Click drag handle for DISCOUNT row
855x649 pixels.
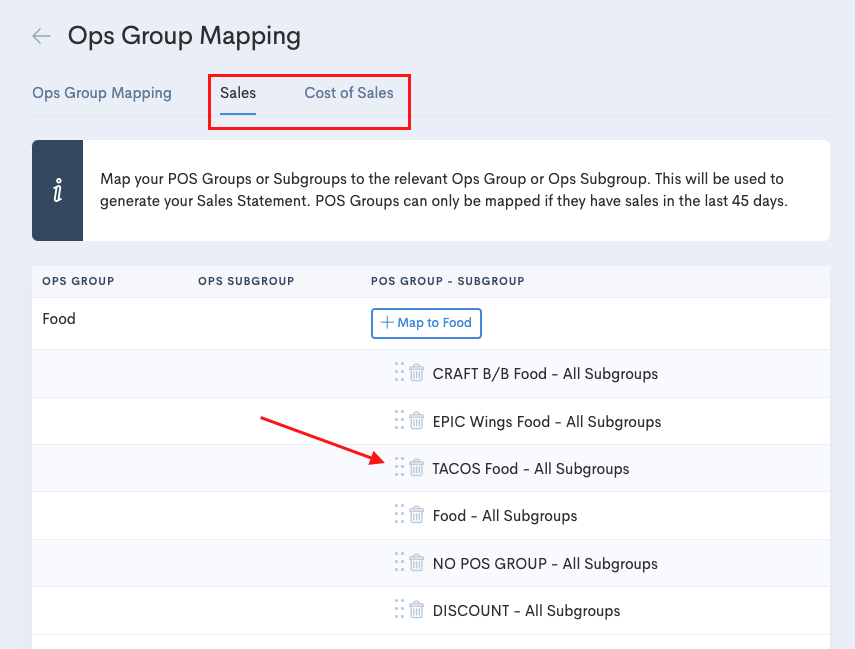399,609
